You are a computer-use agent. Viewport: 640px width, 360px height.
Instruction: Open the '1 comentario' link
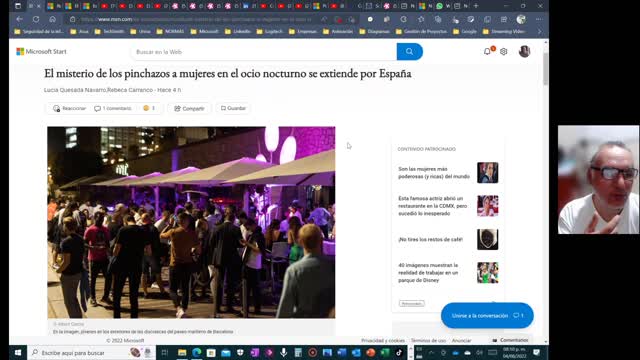click(113, 108)
